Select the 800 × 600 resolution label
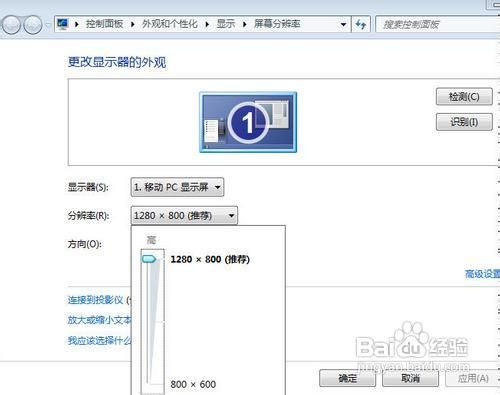The width and height of the screenshot is (500, 395). point(193,384)
